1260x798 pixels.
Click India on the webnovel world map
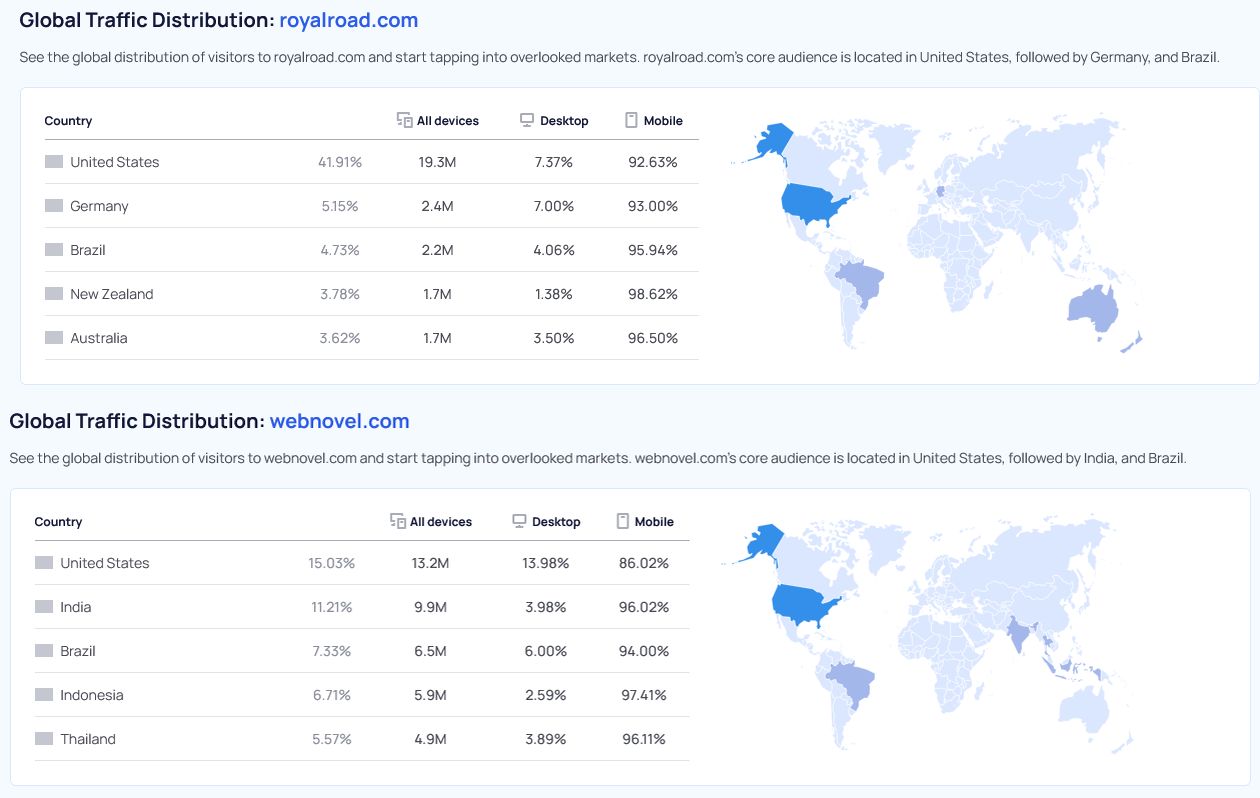point(1018,634)
